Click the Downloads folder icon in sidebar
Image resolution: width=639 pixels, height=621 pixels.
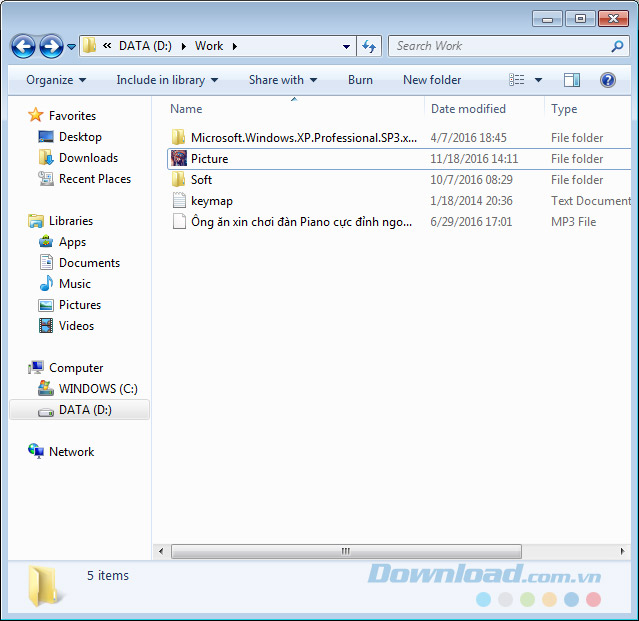point(46,158)
